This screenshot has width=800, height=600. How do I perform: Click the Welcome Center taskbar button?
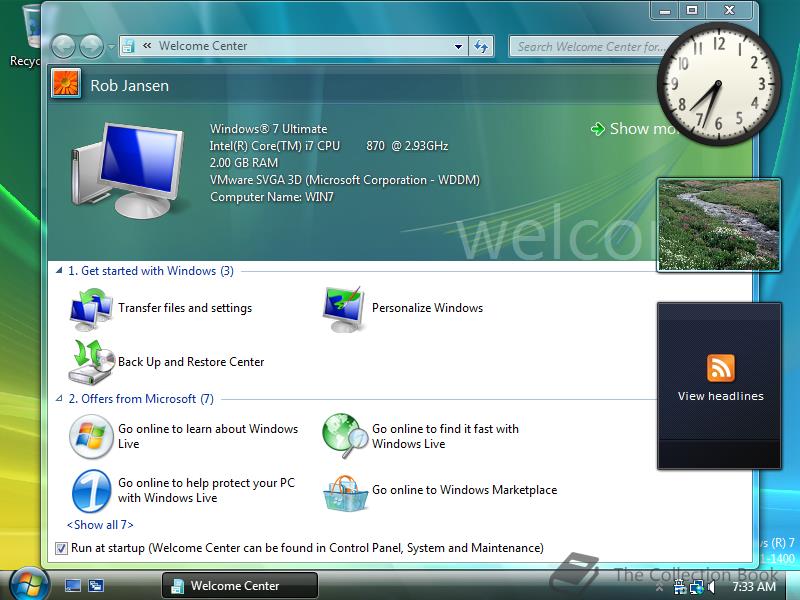(x=240, y=585)
